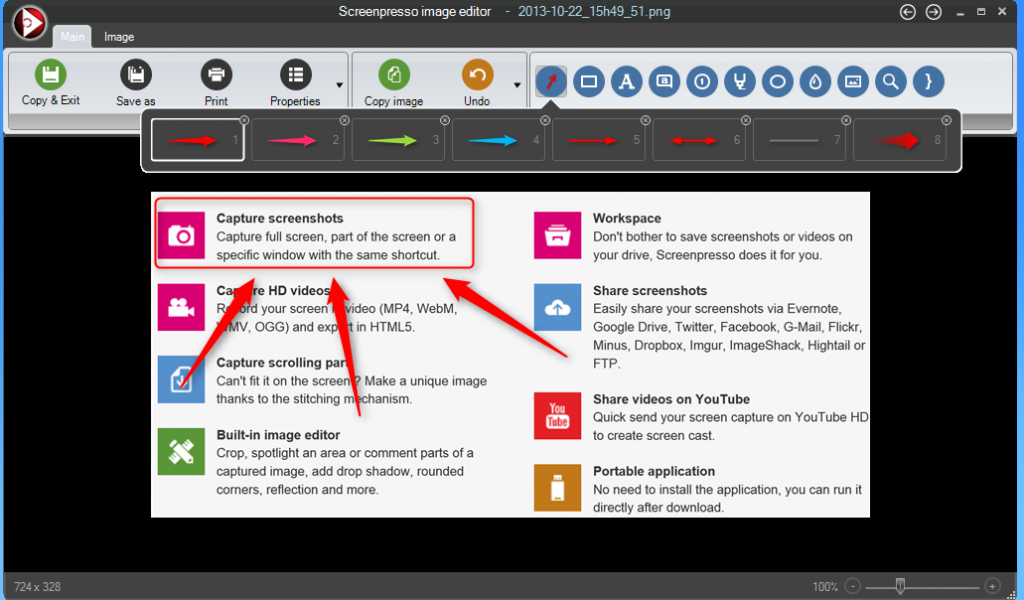
Task: Switch to the Image tab
Action: tap(119, 37)
